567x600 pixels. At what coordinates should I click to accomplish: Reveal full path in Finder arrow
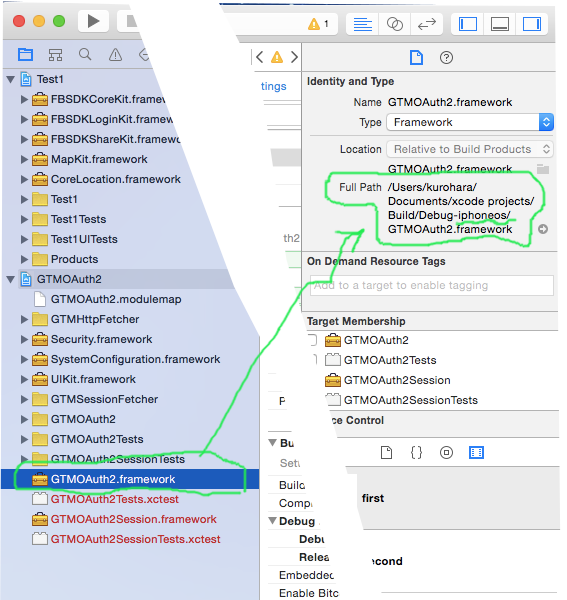543,229
